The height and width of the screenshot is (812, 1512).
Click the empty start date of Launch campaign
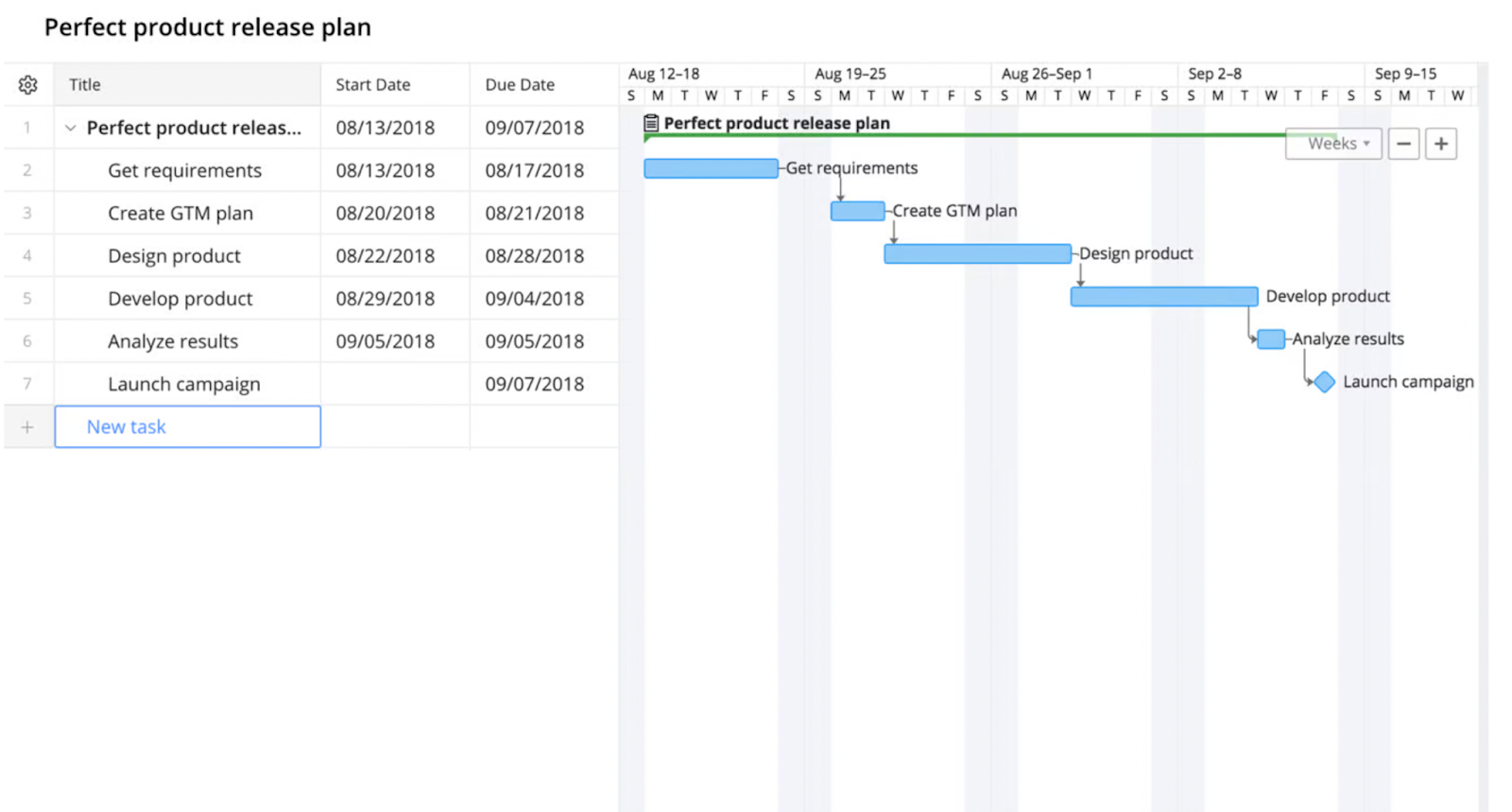click(395, 384)
